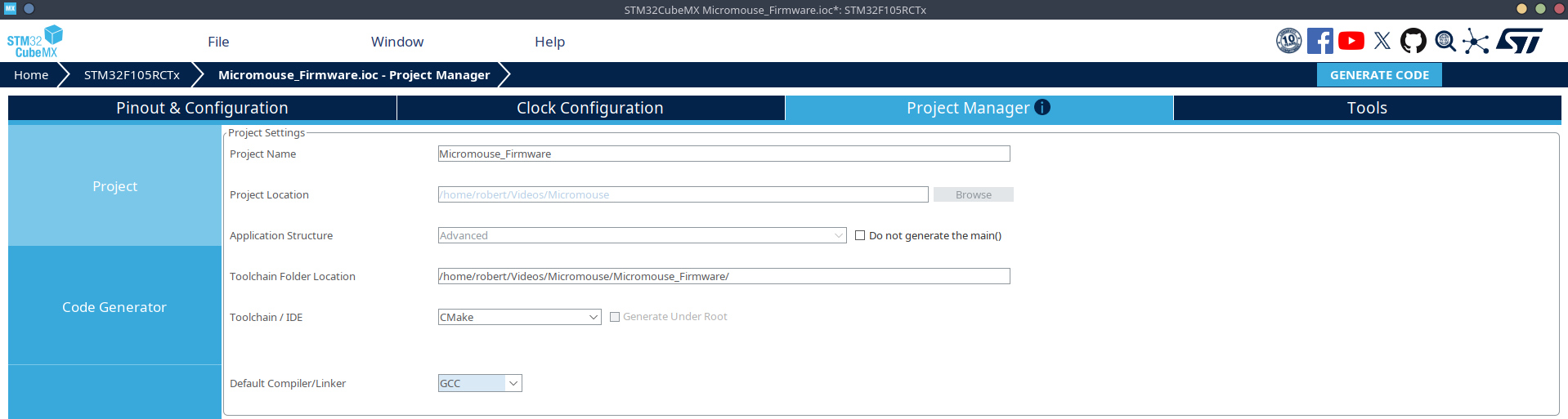Open the Help menu
The width and height of the screenshot is (1568, 419).
click(x=550, y=42)
